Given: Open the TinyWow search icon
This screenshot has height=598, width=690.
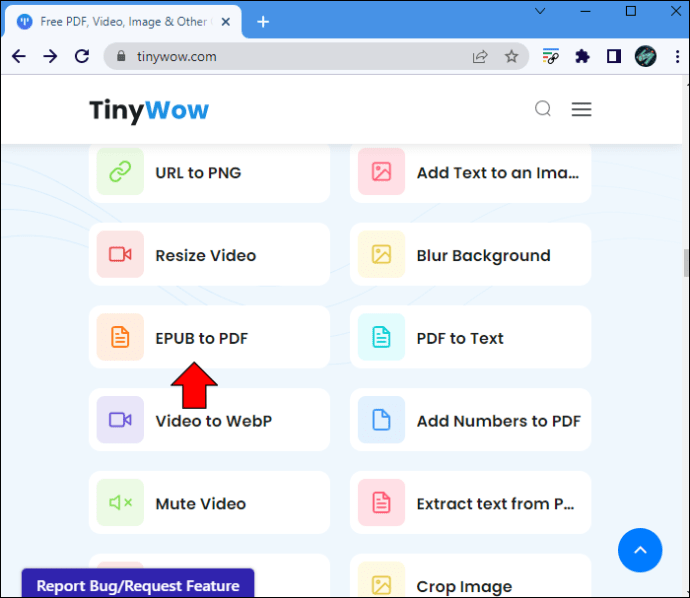Looking at the screenshot, I should coord(543,108).
